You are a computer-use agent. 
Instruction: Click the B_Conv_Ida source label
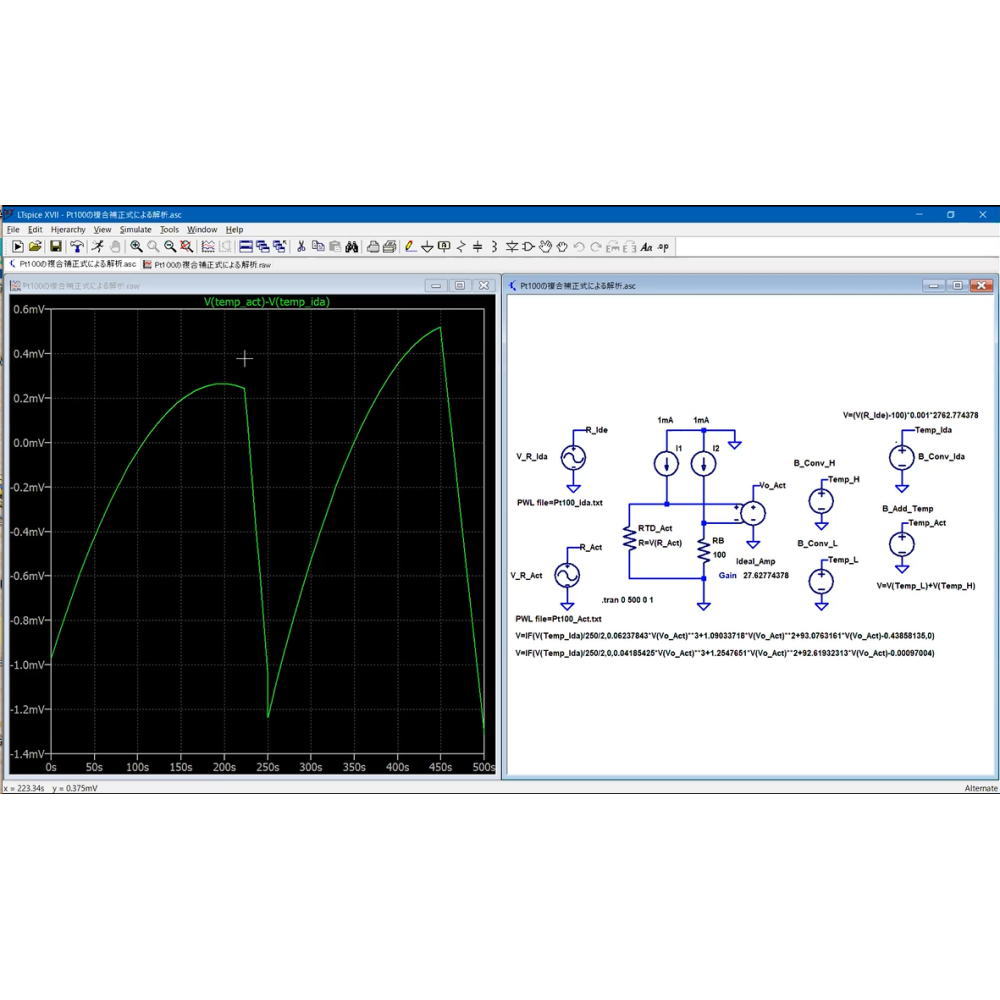click(941, 457)
